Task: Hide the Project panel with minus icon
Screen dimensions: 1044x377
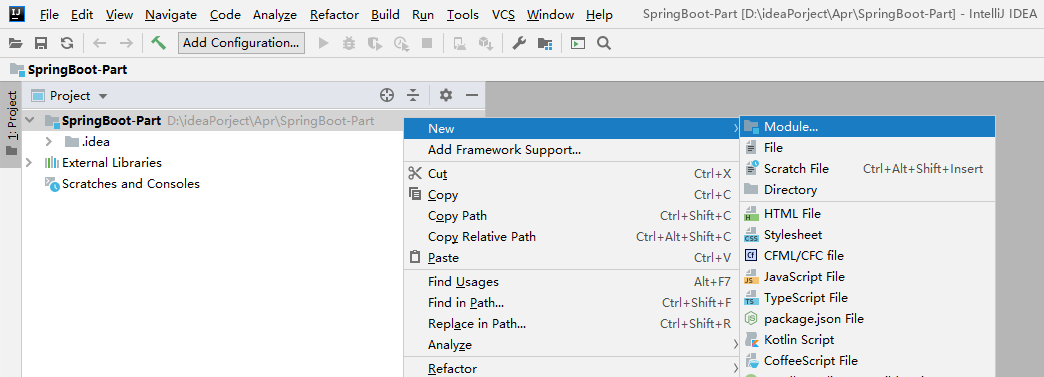Action: (472, 95)
